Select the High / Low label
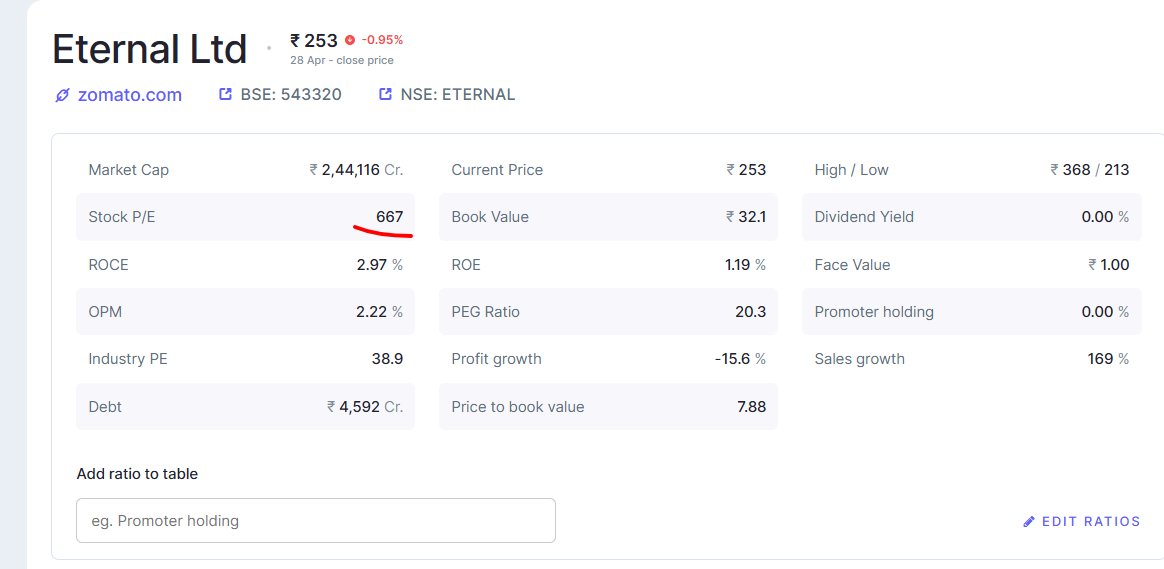 pos(851,169)
